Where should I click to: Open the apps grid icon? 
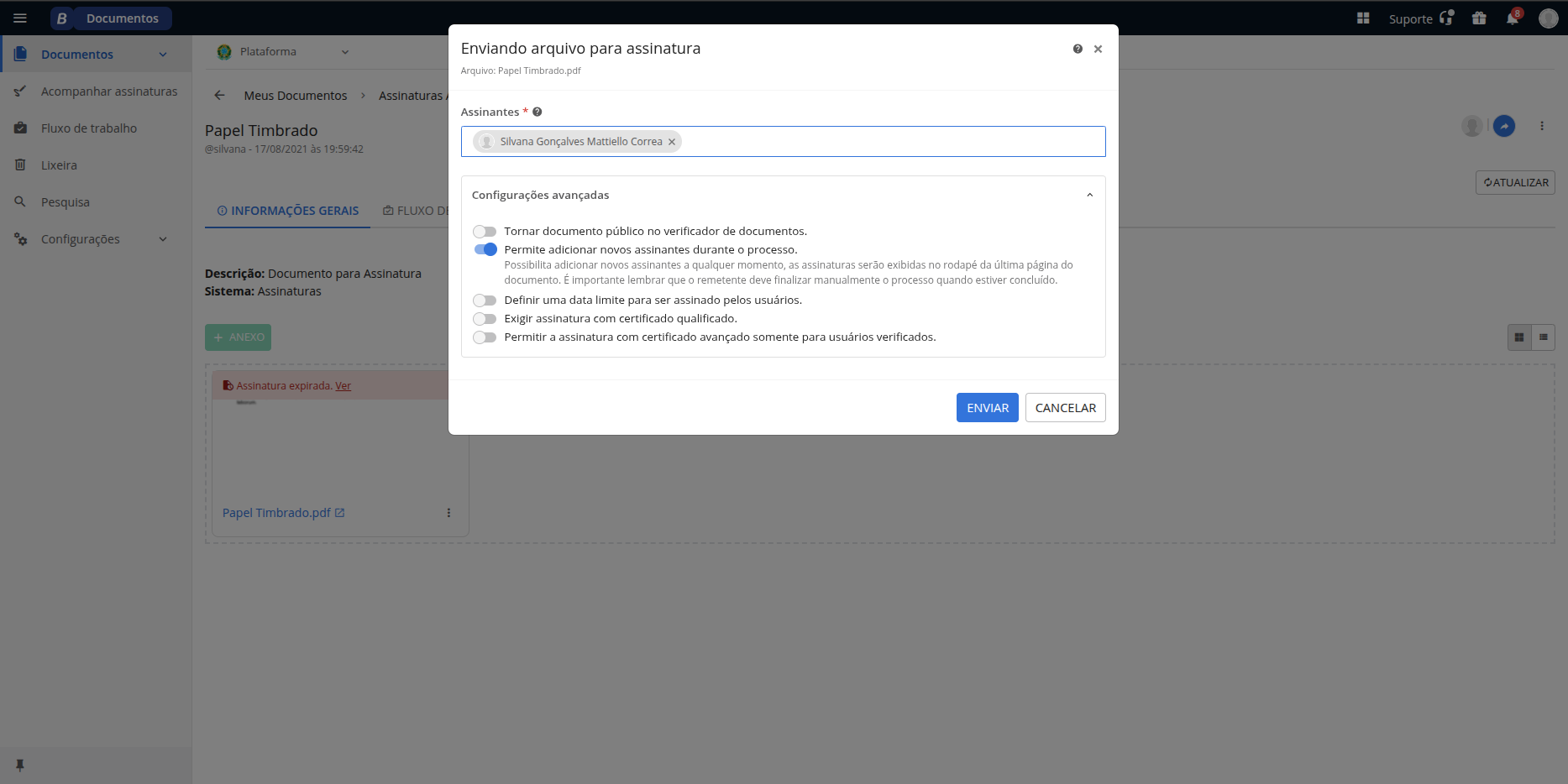[1363, 18]
